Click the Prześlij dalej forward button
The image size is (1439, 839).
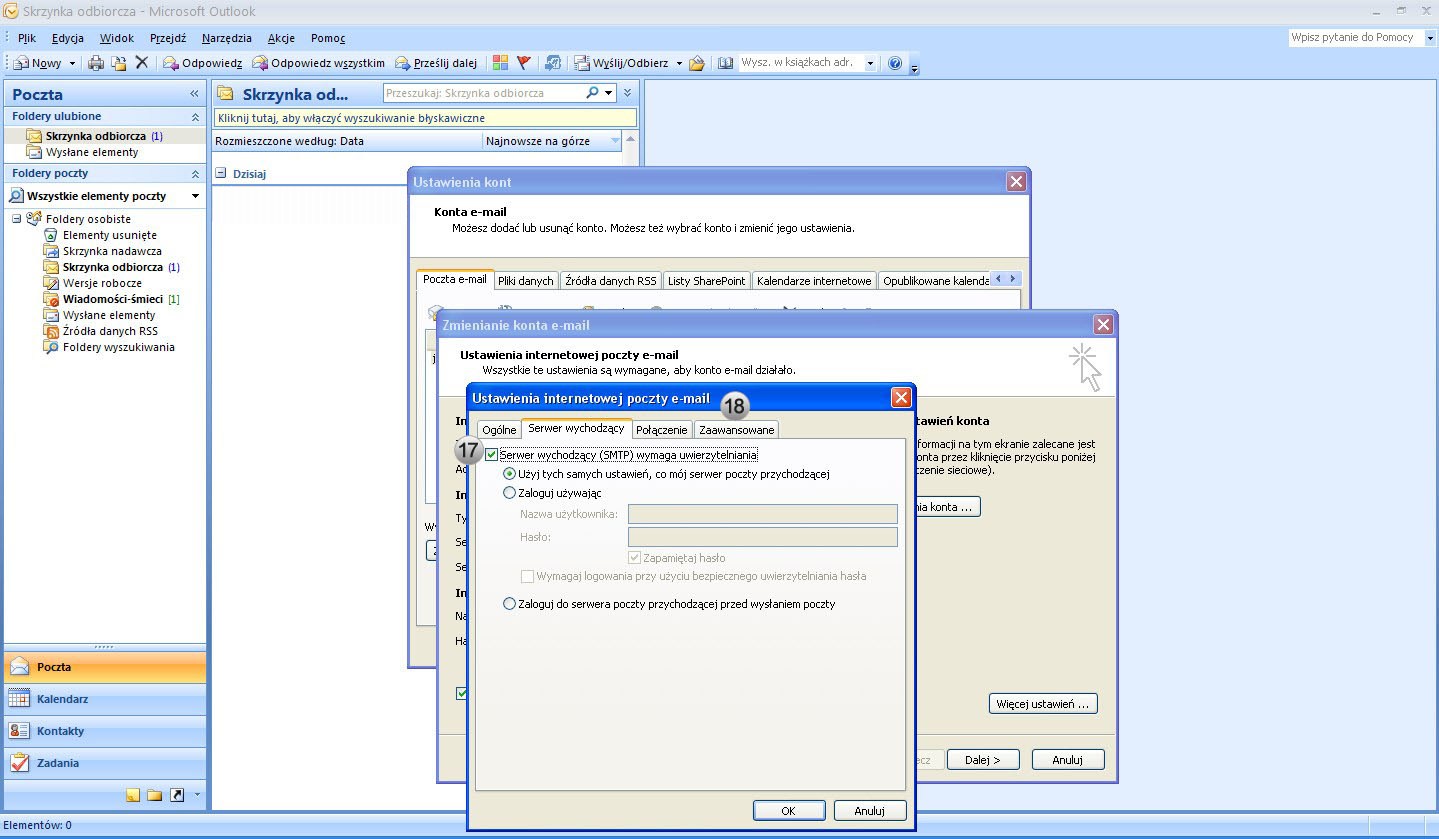pyautogui.click(x=436, y=63)
